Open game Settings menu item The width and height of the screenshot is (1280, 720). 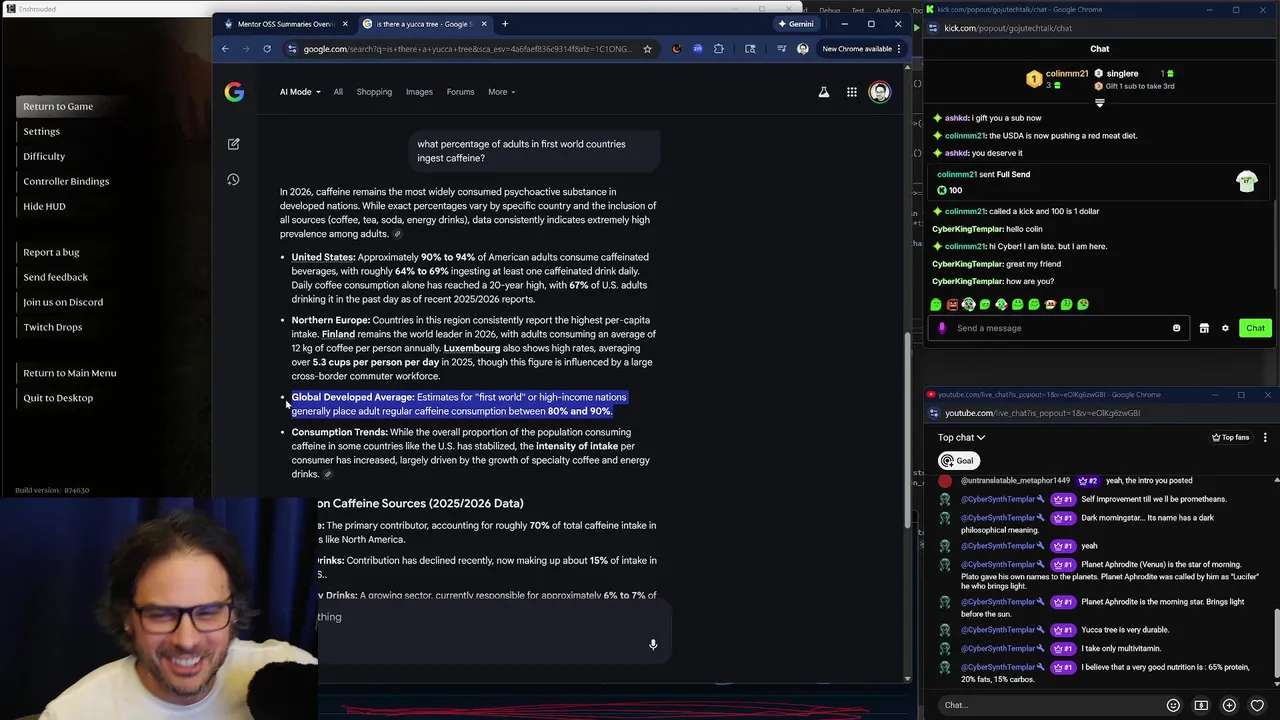42,131
